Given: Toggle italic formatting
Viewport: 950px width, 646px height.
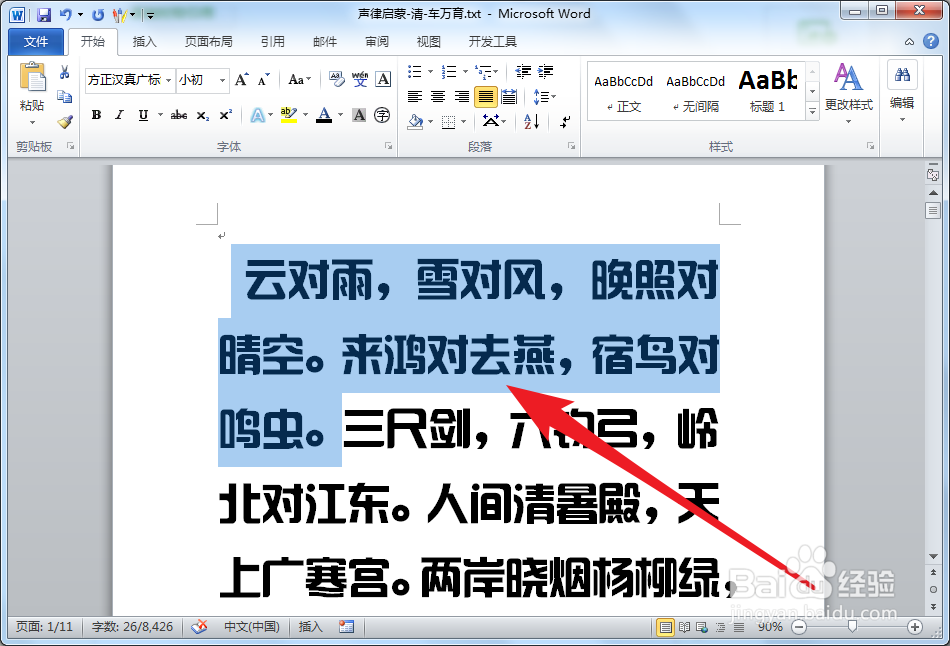Looking at the screenshot, I should pos(118,113).
